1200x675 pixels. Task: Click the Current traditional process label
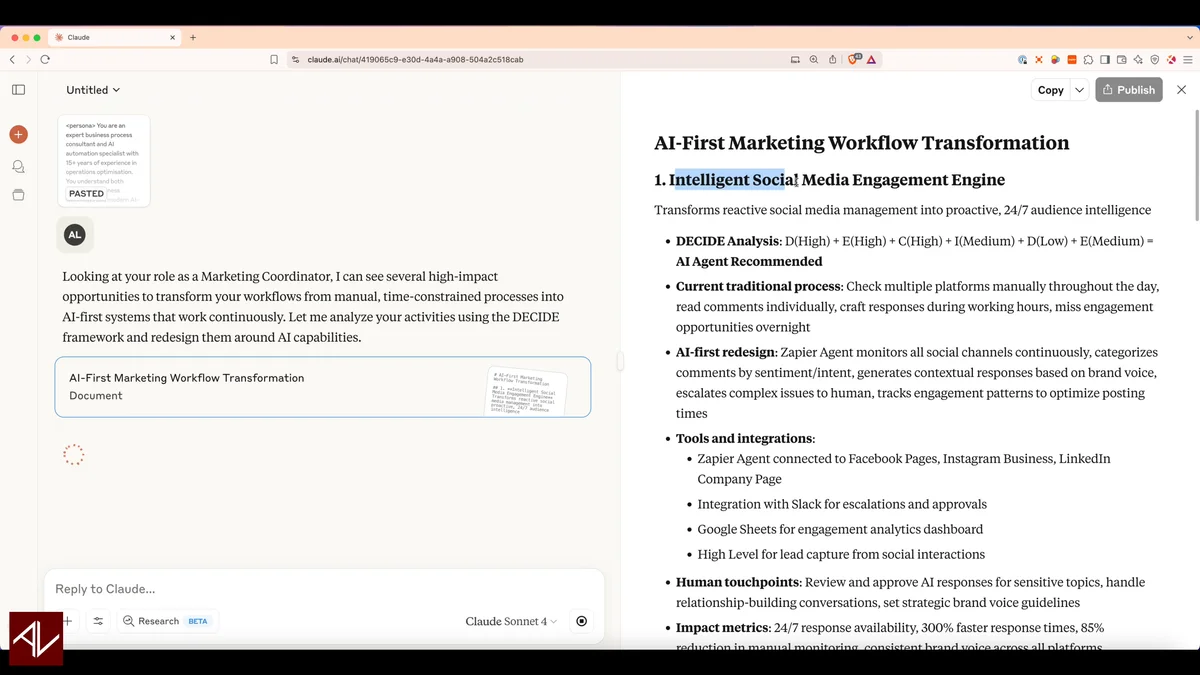758,287
